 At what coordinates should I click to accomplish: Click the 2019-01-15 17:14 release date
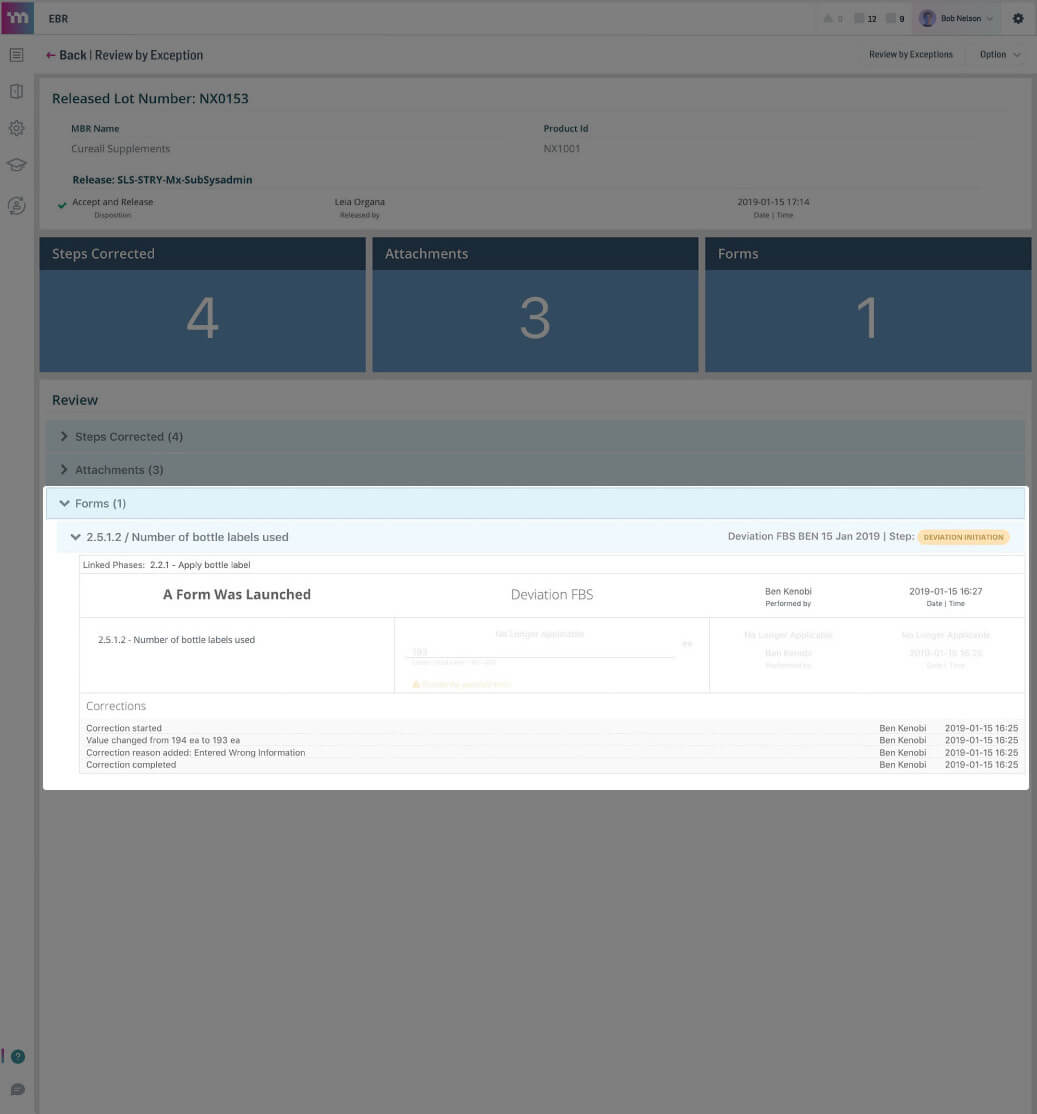click(x=773, y=202)
